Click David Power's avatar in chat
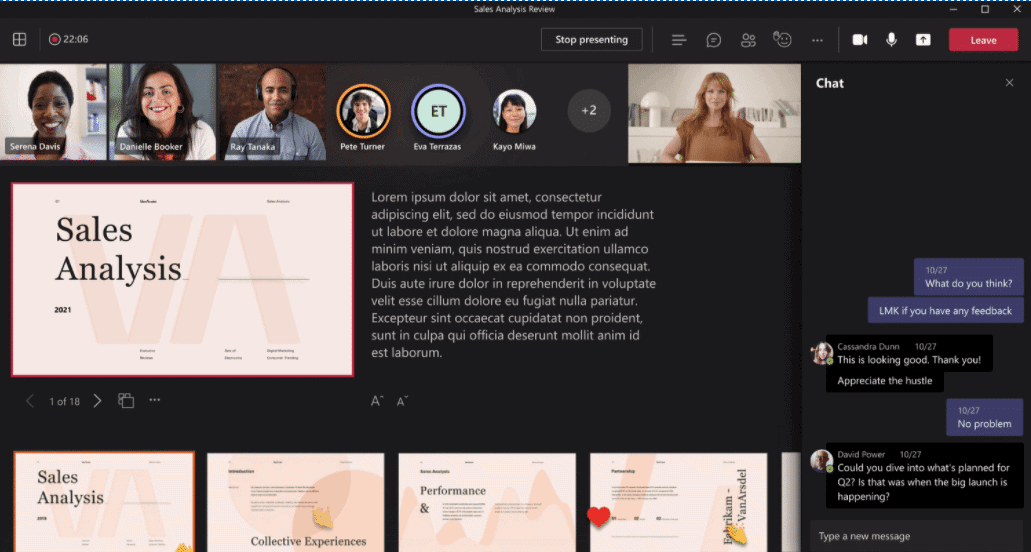 [x=821, y=461]
